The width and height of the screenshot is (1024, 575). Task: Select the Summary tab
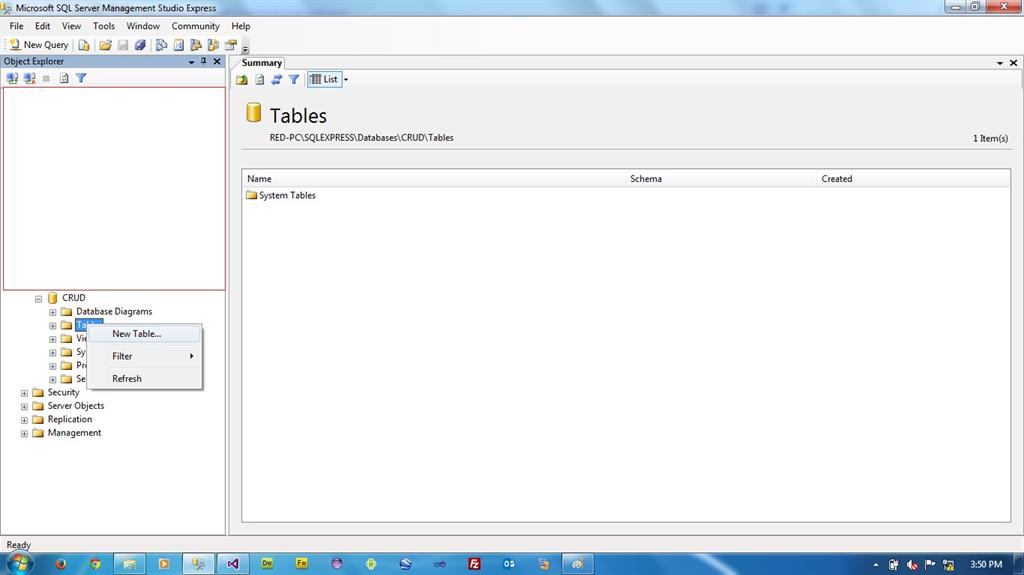pyautogui.click(x=261, y=63)
